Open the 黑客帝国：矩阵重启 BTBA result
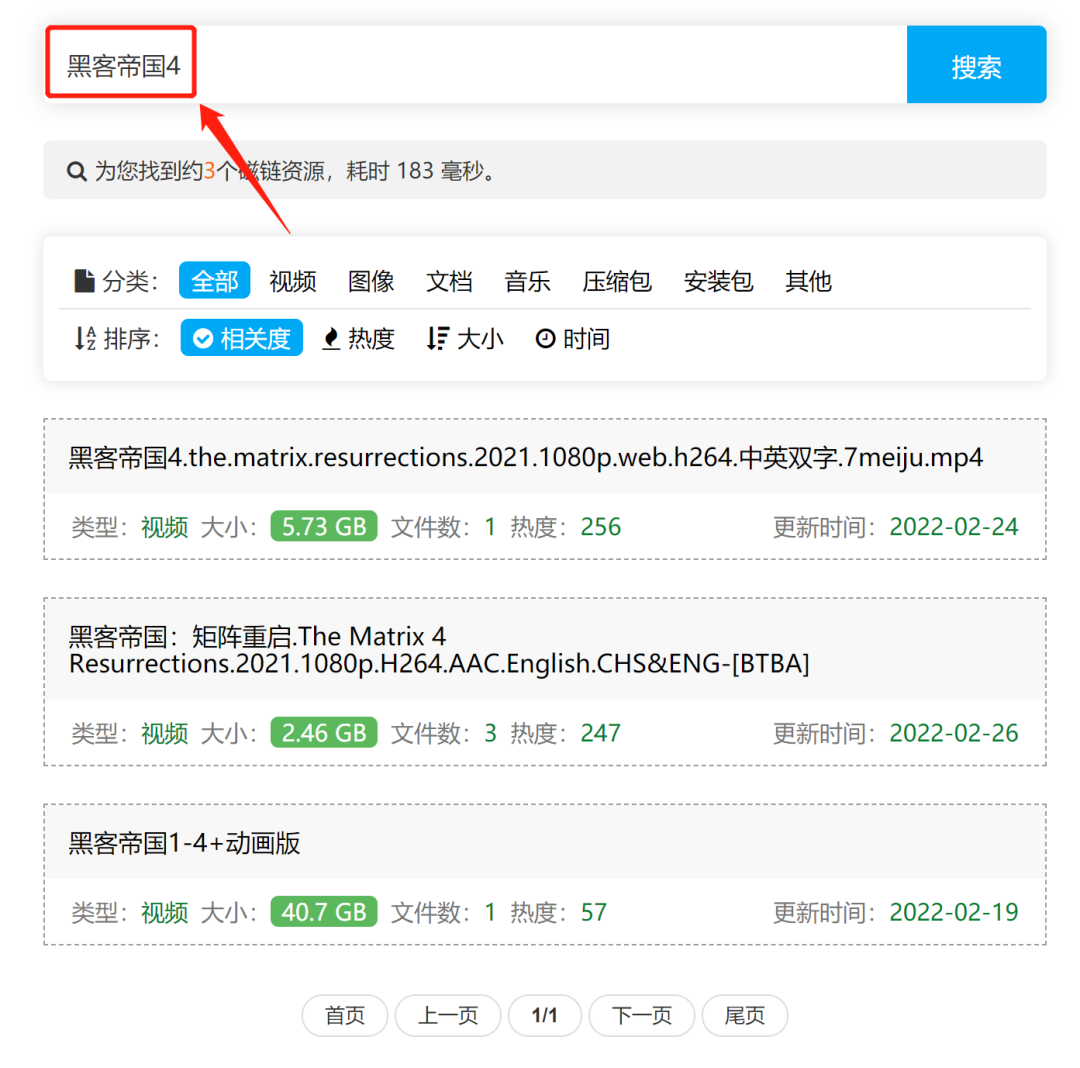The height and width of the screenshot is (1068, 1080). [439, 650]
